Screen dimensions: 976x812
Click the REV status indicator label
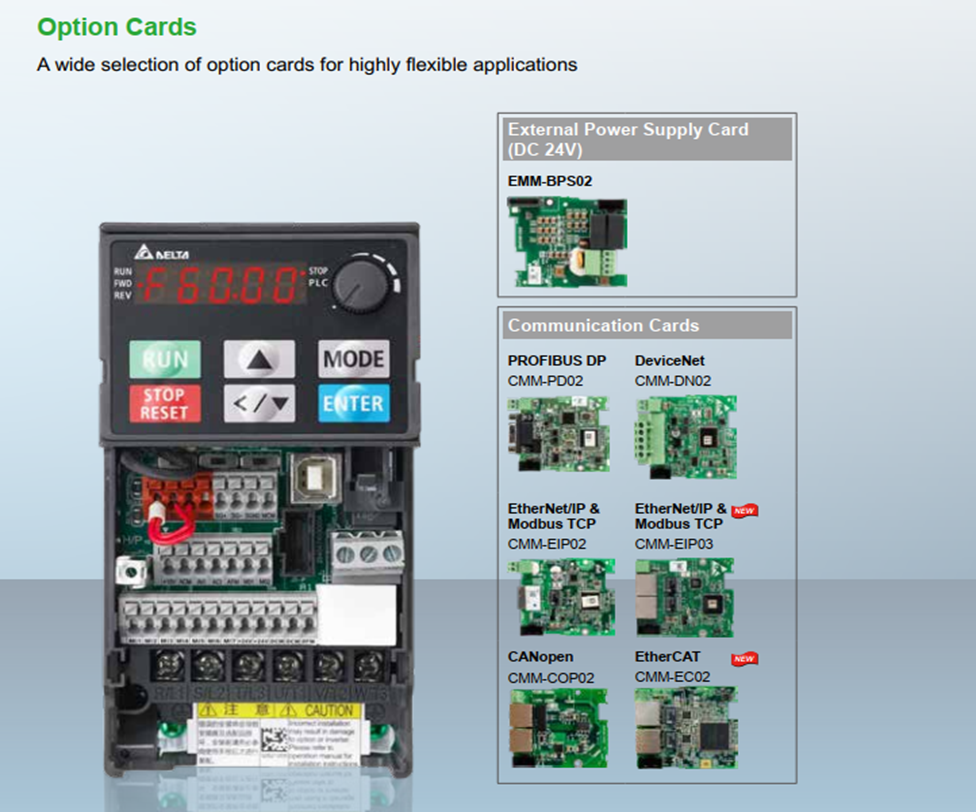point(123,295)
